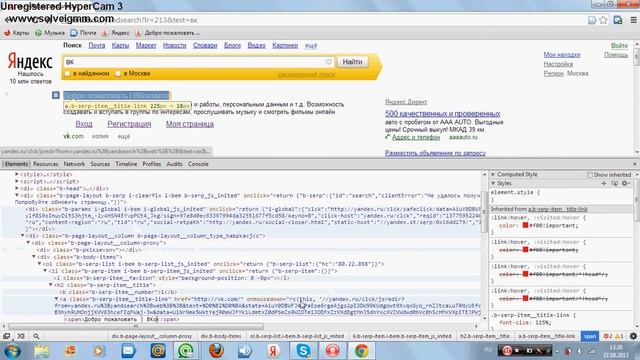The height and width of the screenshot is (360, 640).
Task: Collapse the Styles section
Action: [x=493, y=184]
